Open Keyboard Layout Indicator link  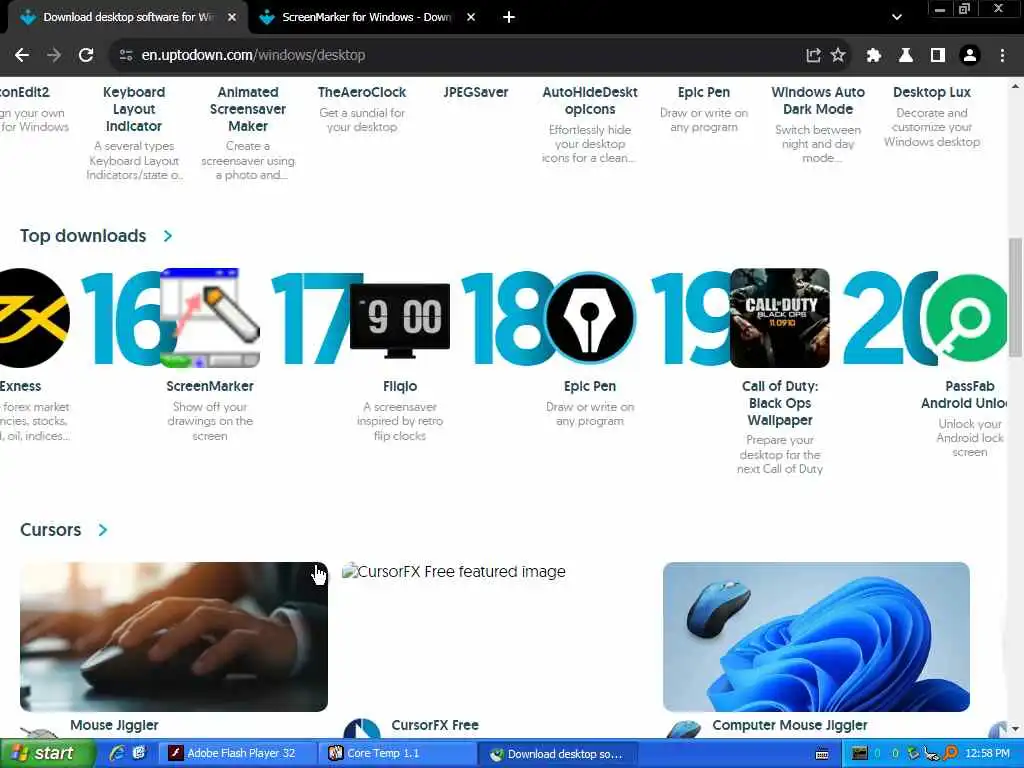coord(134,109)
